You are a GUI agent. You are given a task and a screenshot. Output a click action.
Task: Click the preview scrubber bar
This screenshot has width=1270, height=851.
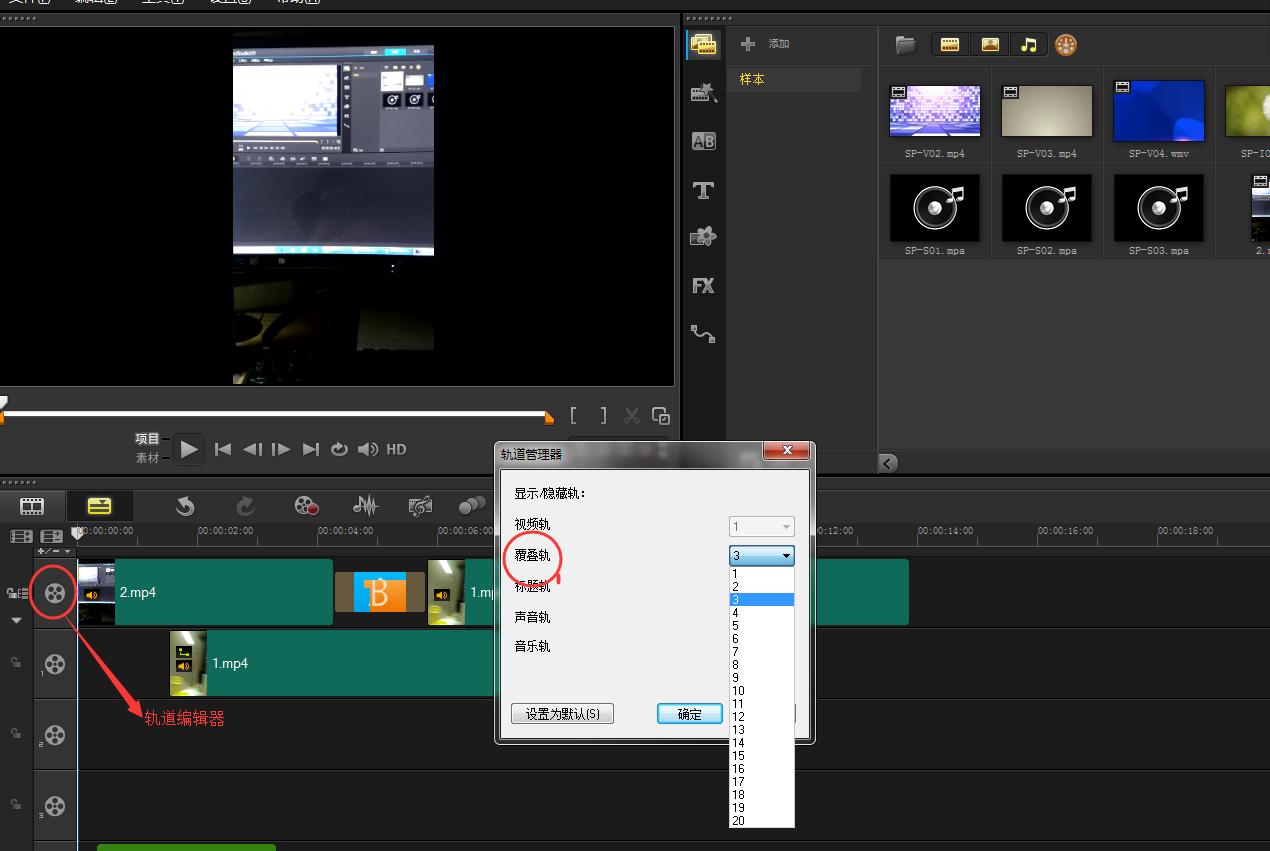[275, 413]
